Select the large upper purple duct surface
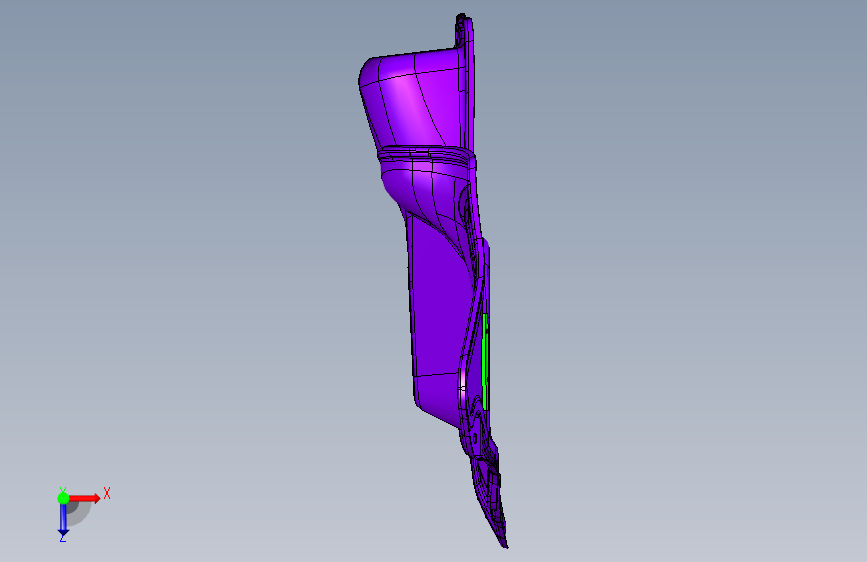Screen dimensions: 867x562 pos(412,100)
